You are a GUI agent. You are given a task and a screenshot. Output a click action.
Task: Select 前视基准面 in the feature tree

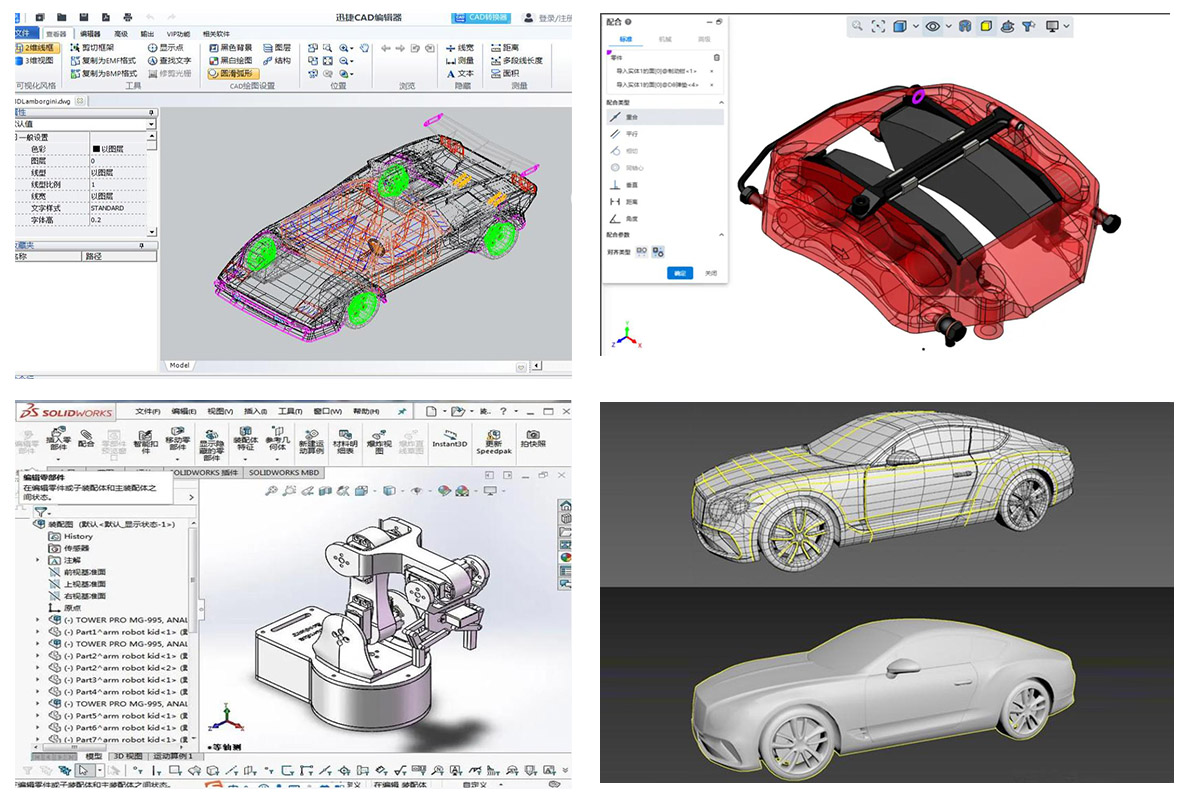point(76,571)
